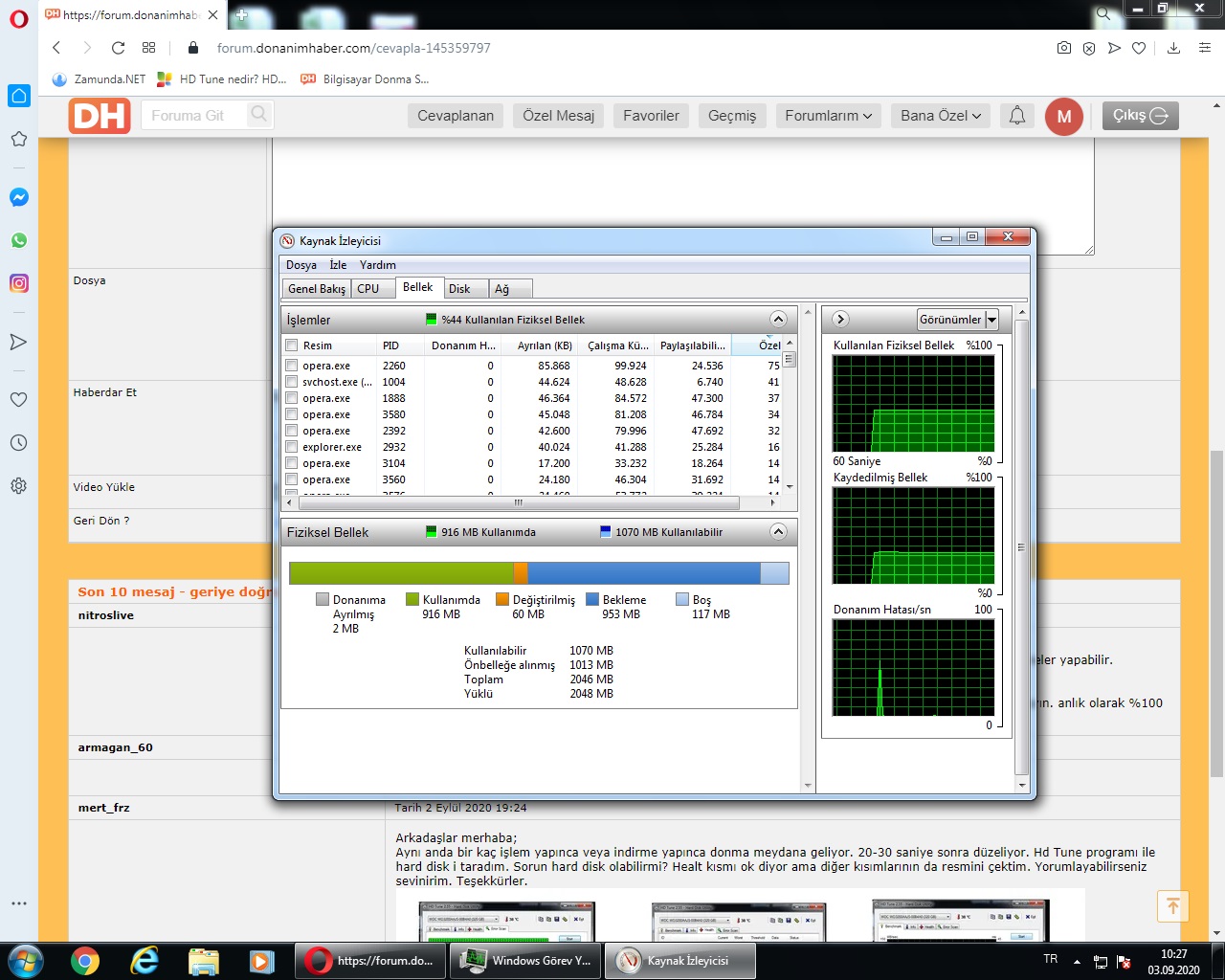Screen dimensions: 1225x980
Task: Launch Chrome from the taskbar
Action: pyautogui.click(x=85, y=961)
